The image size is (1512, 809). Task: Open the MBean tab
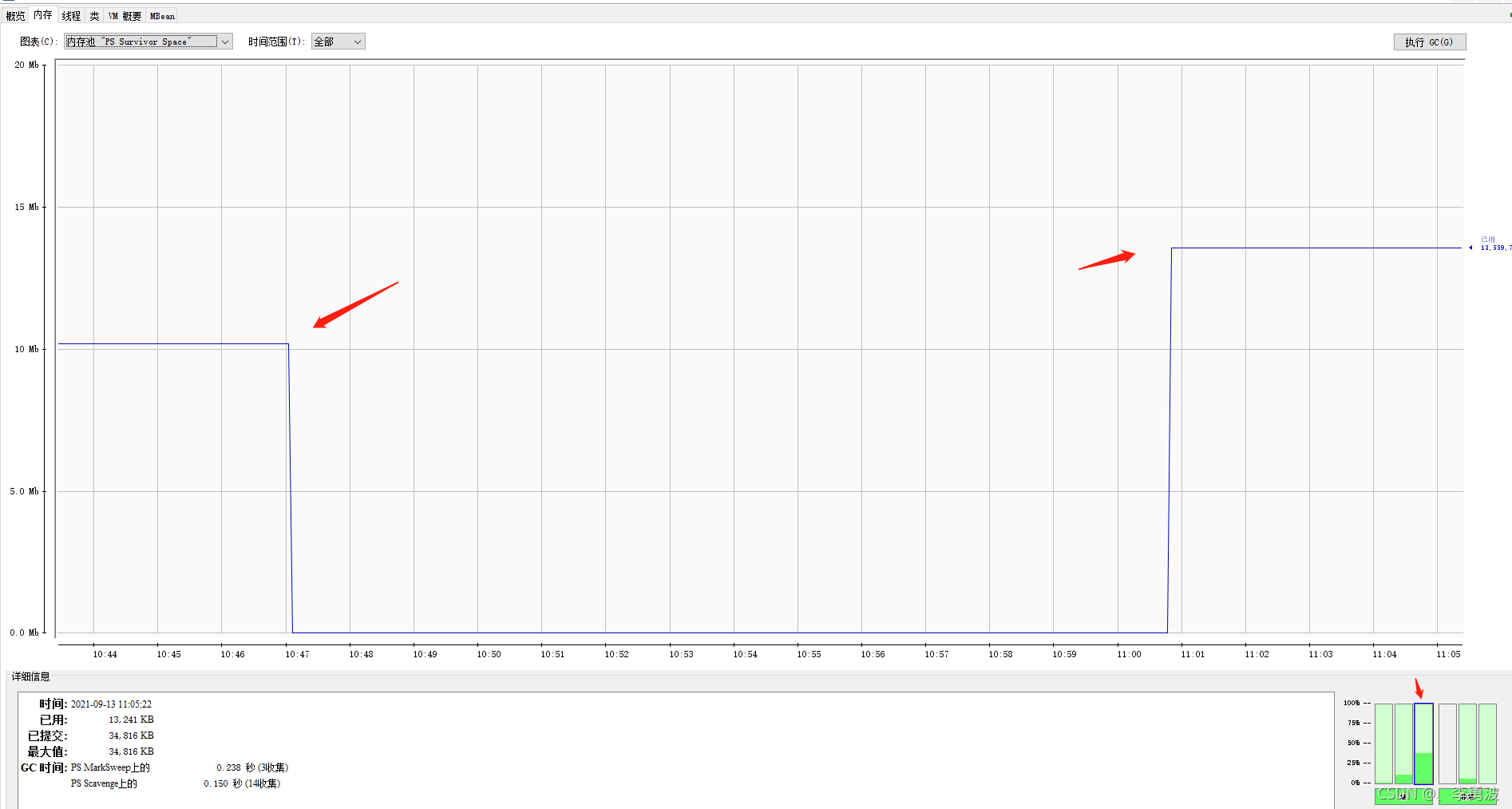point(162,16)
